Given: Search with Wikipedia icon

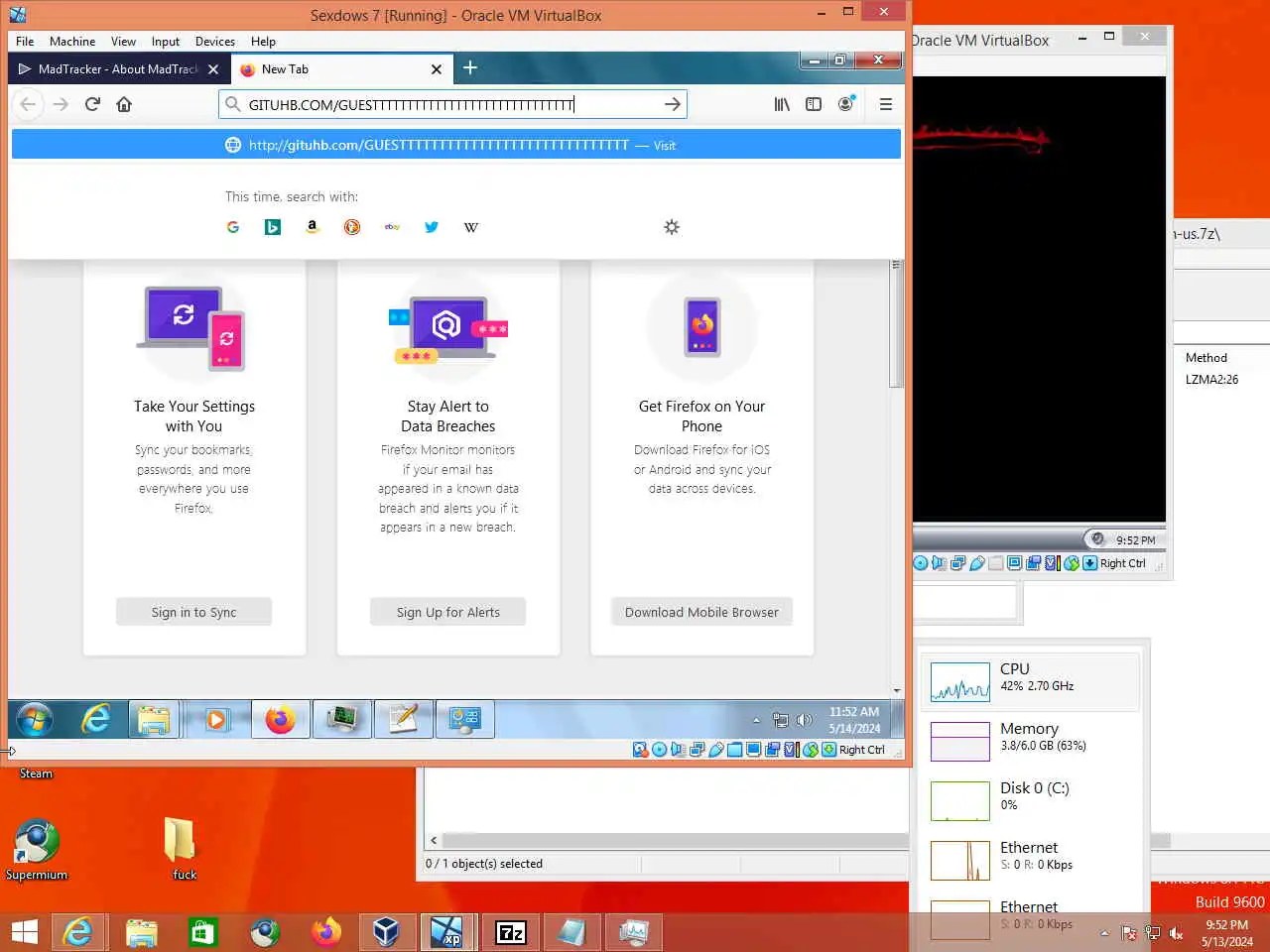Looking at the screenshot, I should [471, 227].
